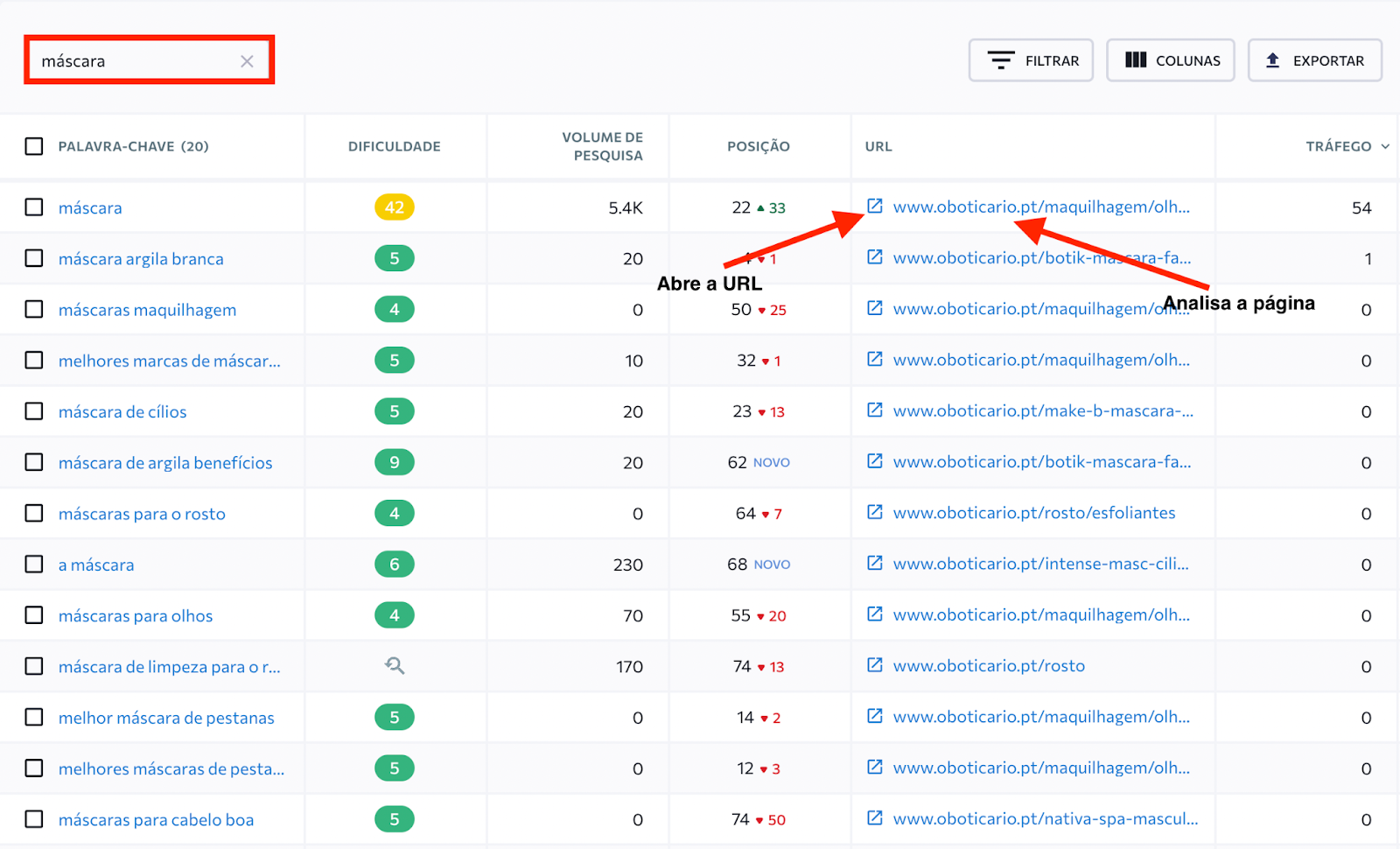Open URL icon for máscaras para o rosto
This screenshot has height=849, width=1400.
pyautogui.click(x=874, y=511)
